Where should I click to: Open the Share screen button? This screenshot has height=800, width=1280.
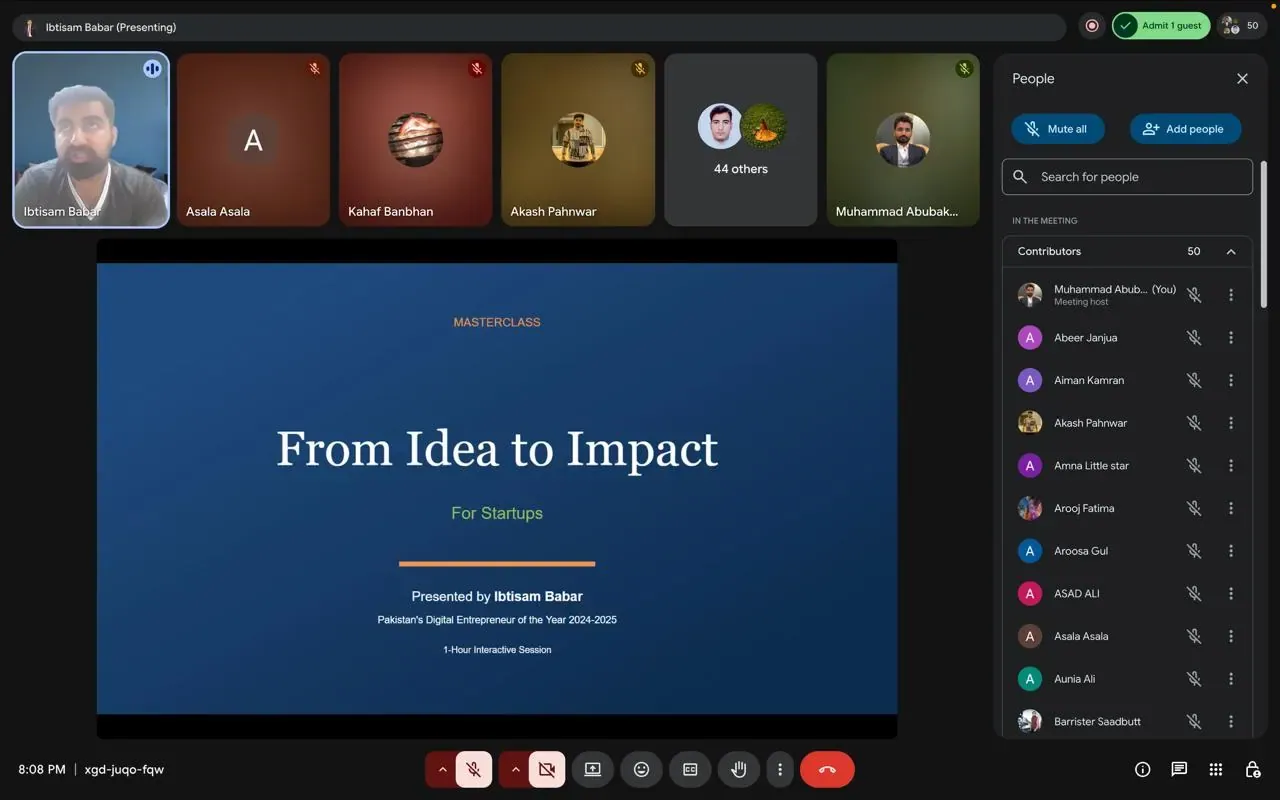pyautogui.click(x=592, y=769)
